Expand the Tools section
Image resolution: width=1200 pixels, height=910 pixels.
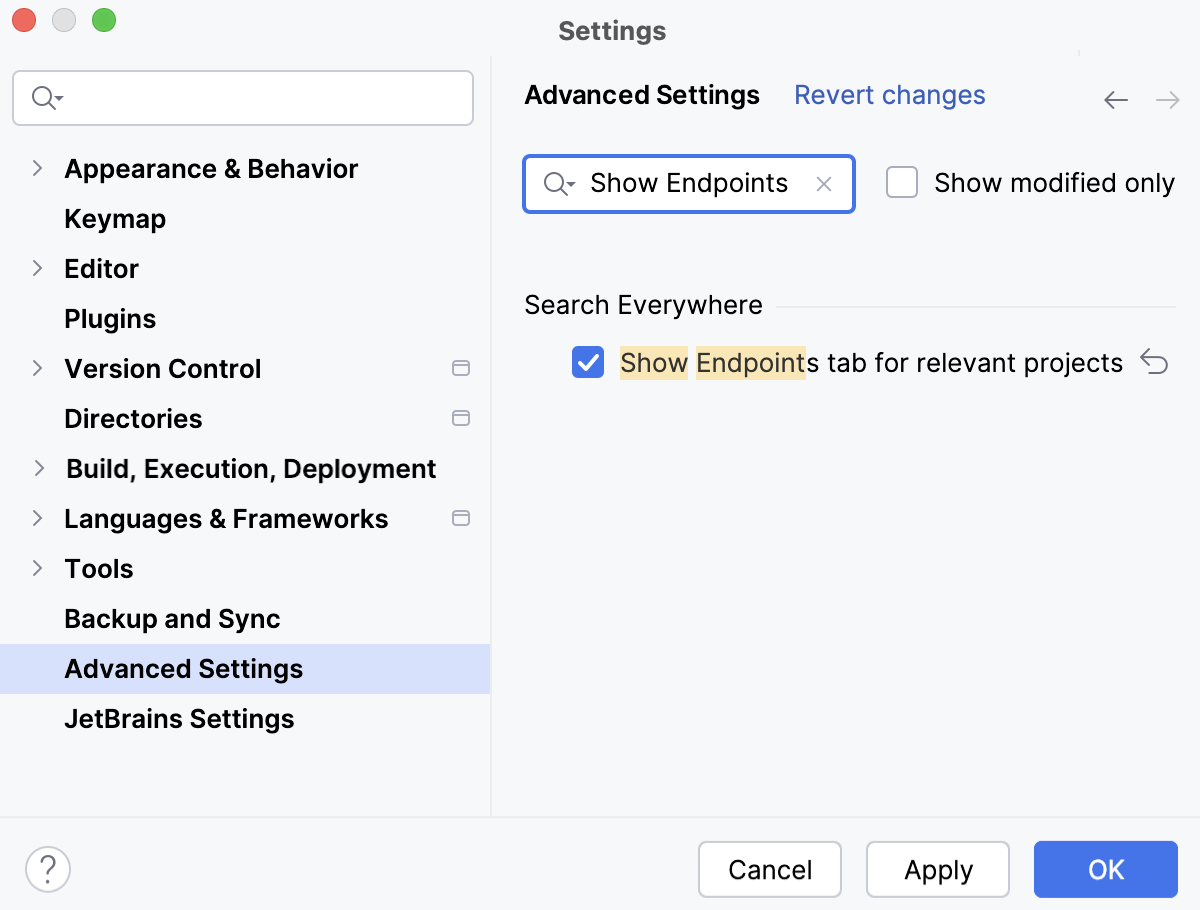tap(39, 568)
